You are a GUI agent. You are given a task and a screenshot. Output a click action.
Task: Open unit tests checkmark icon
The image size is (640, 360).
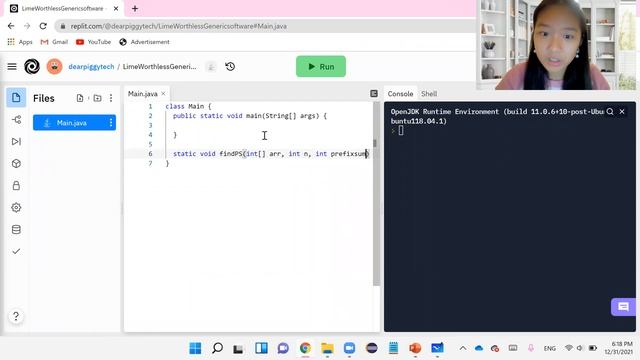pos(16,251)
